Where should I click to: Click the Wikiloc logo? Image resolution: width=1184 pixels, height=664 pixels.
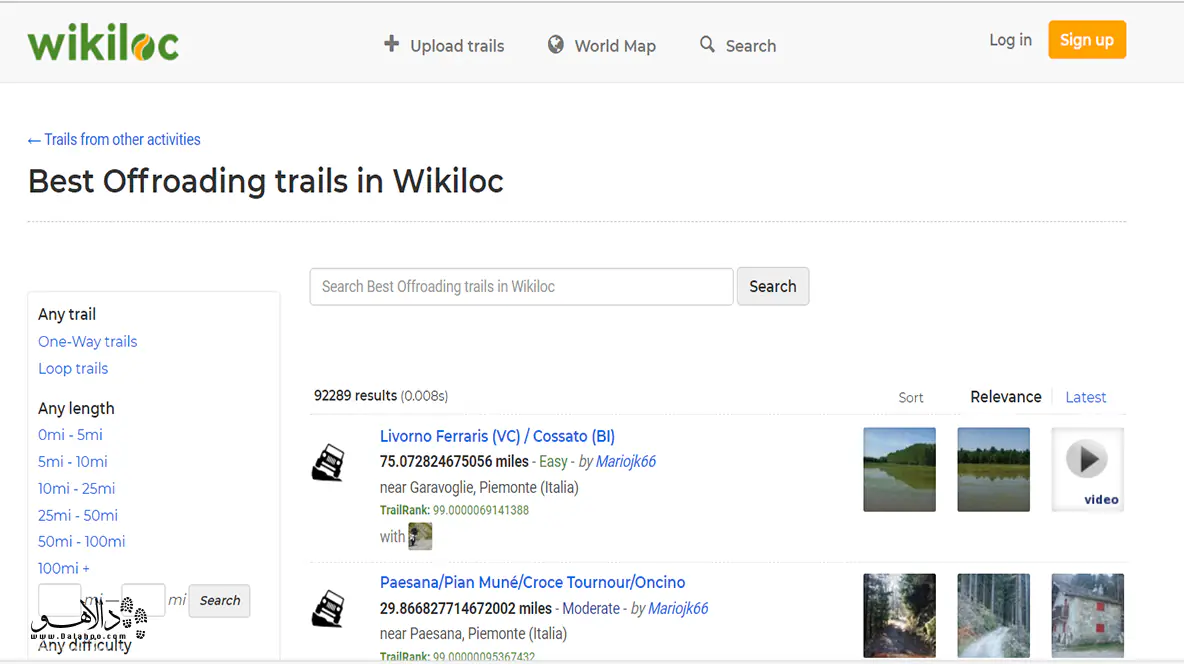click(103, 42)
